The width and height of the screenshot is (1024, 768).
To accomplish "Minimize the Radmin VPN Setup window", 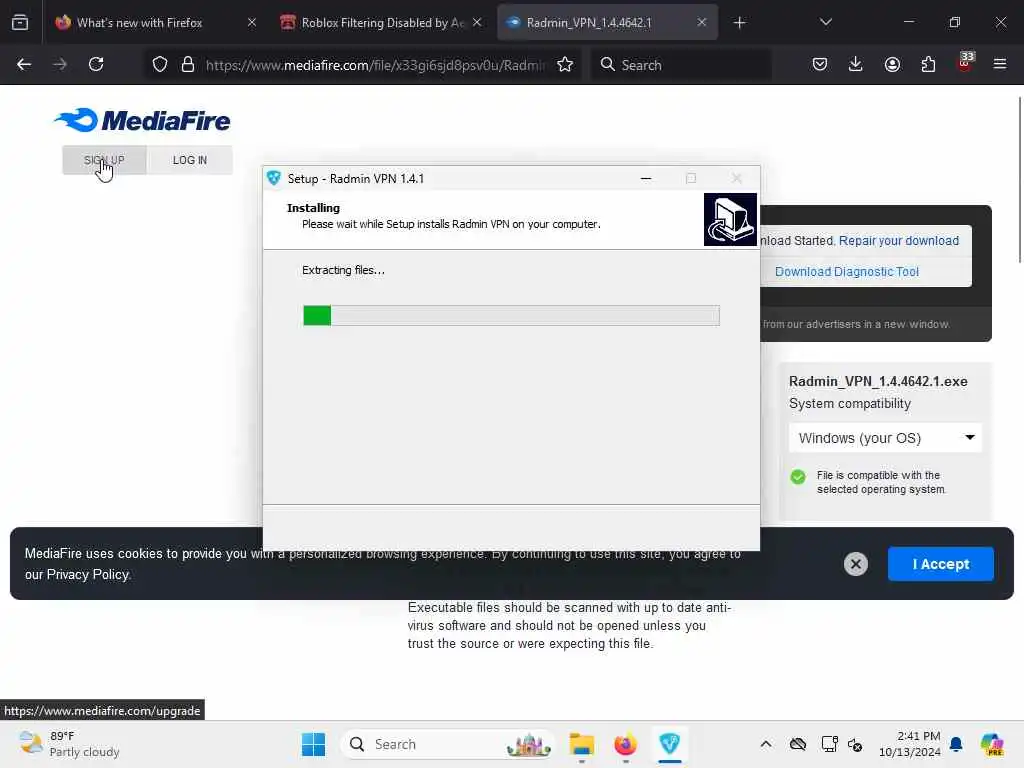I will tap(646, 178).
